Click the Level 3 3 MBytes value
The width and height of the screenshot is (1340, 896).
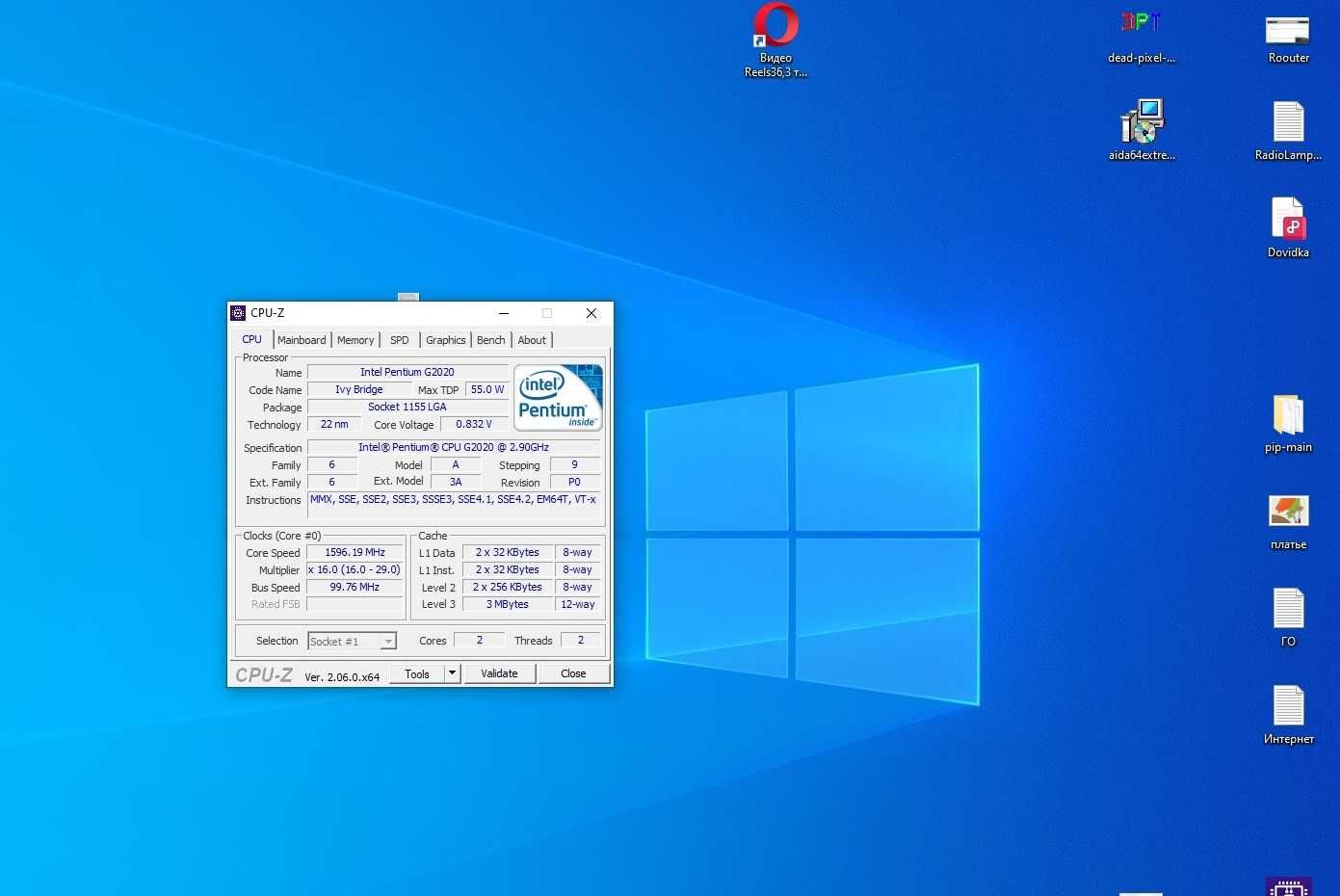coord(508,604)
